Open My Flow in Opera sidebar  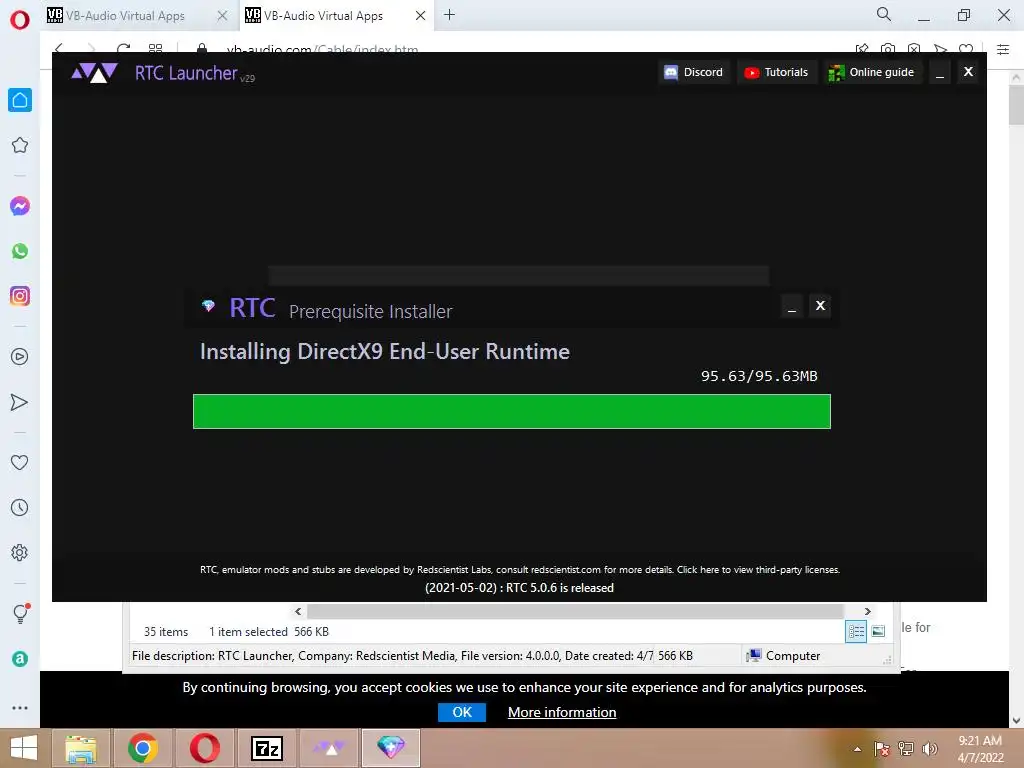20,402
